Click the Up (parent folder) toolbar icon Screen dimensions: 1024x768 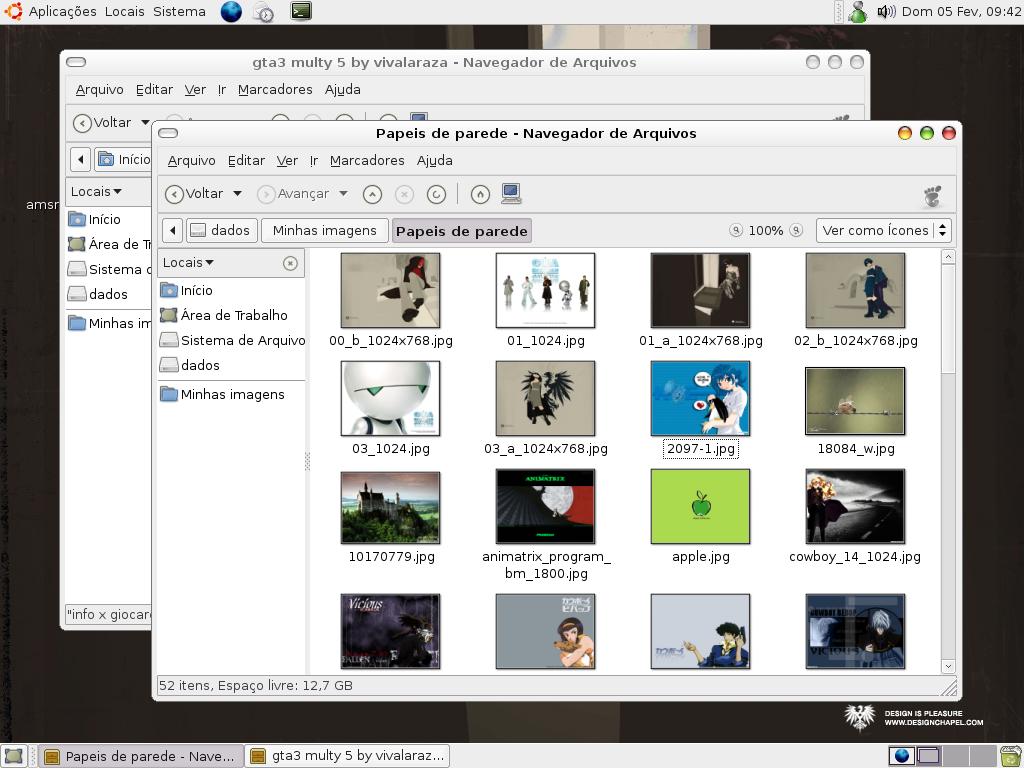(x=372, y=194)
